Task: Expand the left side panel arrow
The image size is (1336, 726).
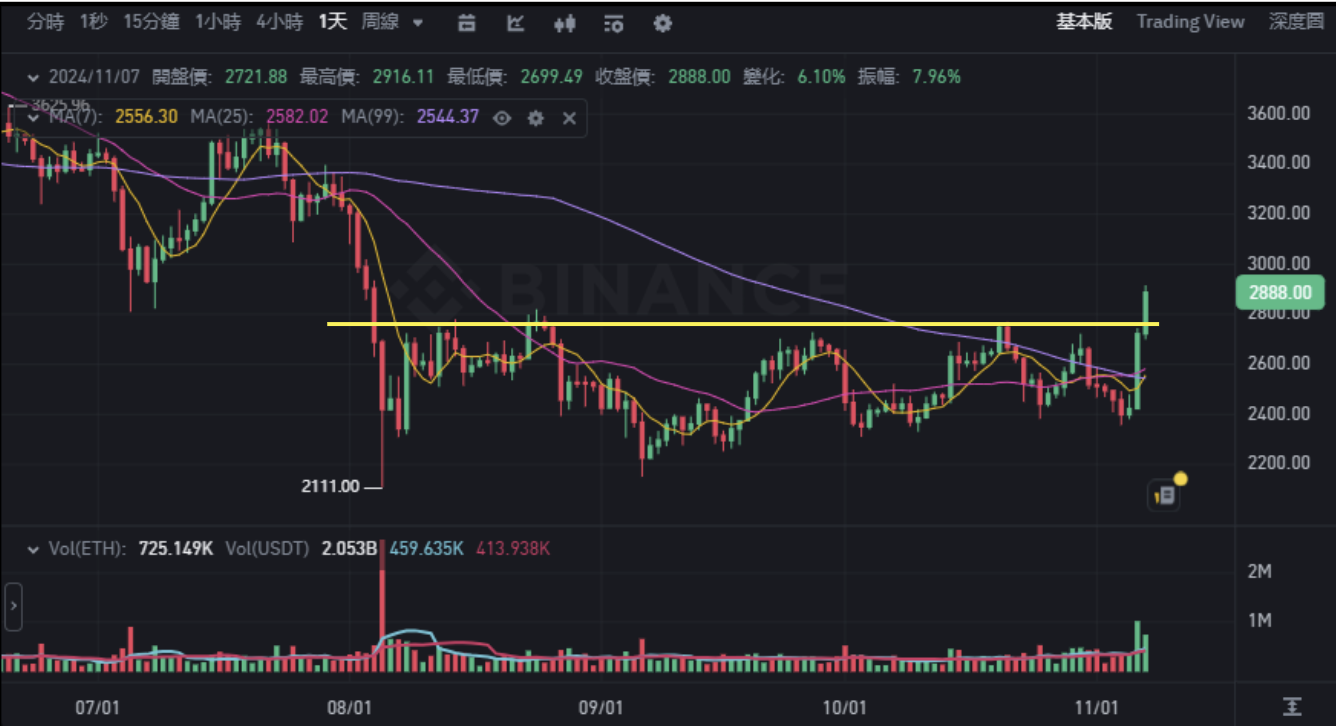Action: pyautogui.click(x=13, y=605)
